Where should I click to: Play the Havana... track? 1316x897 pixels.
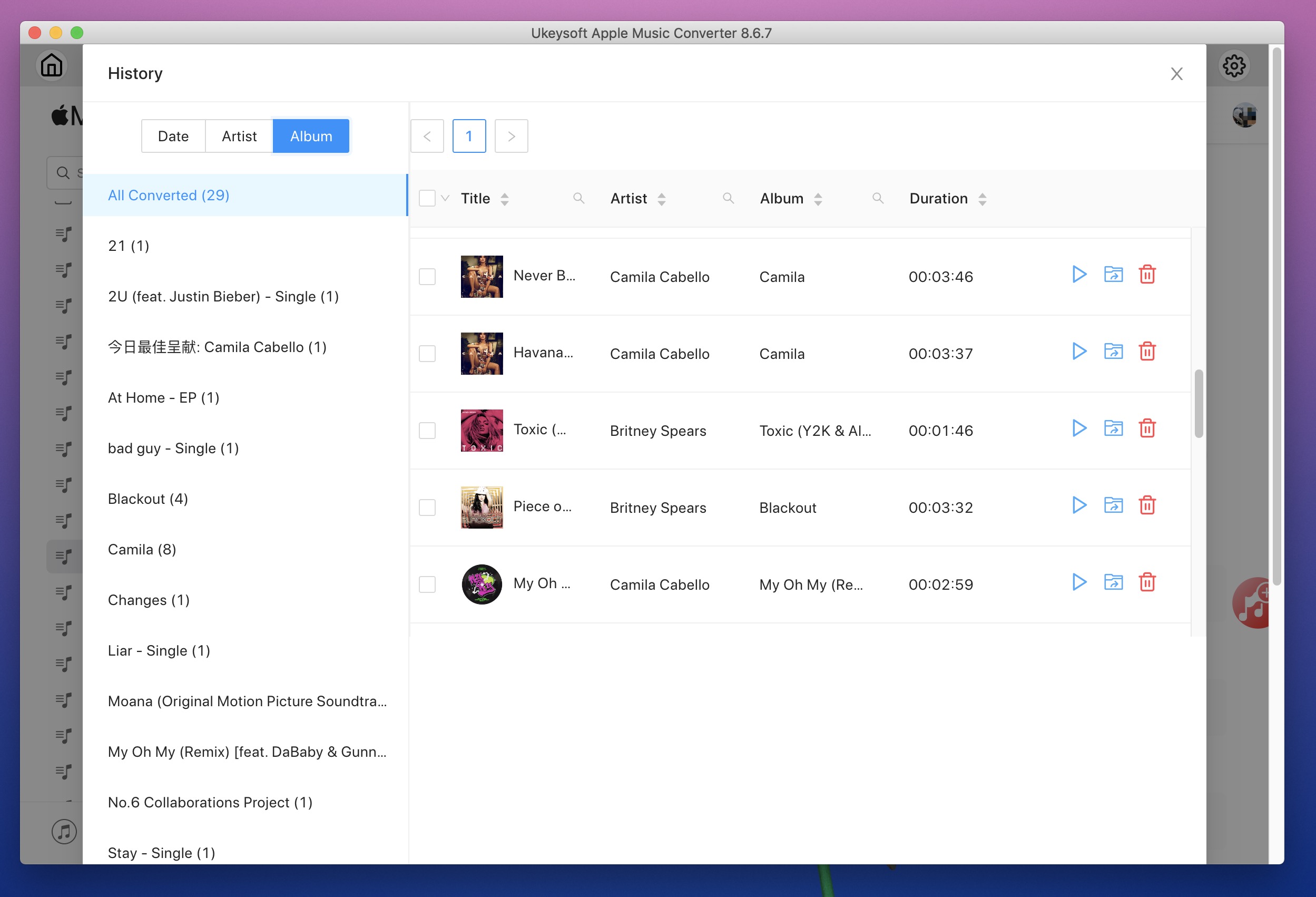[1079, 352]
